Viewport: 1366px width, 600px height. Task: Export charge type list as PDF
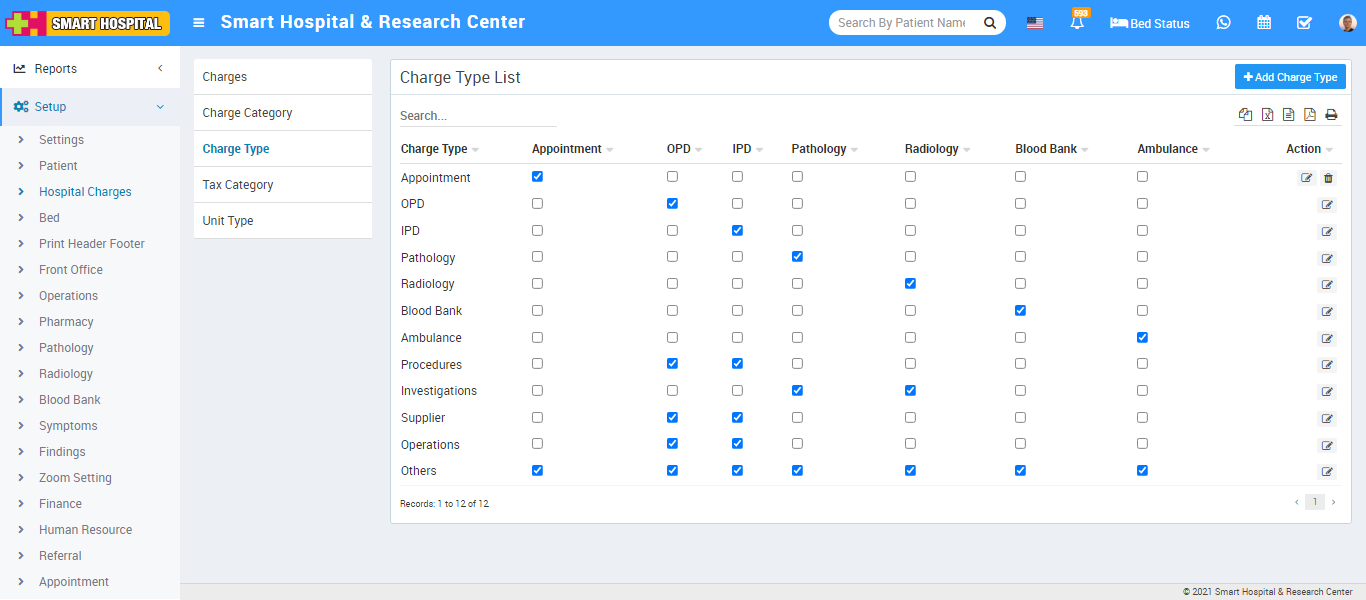click(1310, 115)
